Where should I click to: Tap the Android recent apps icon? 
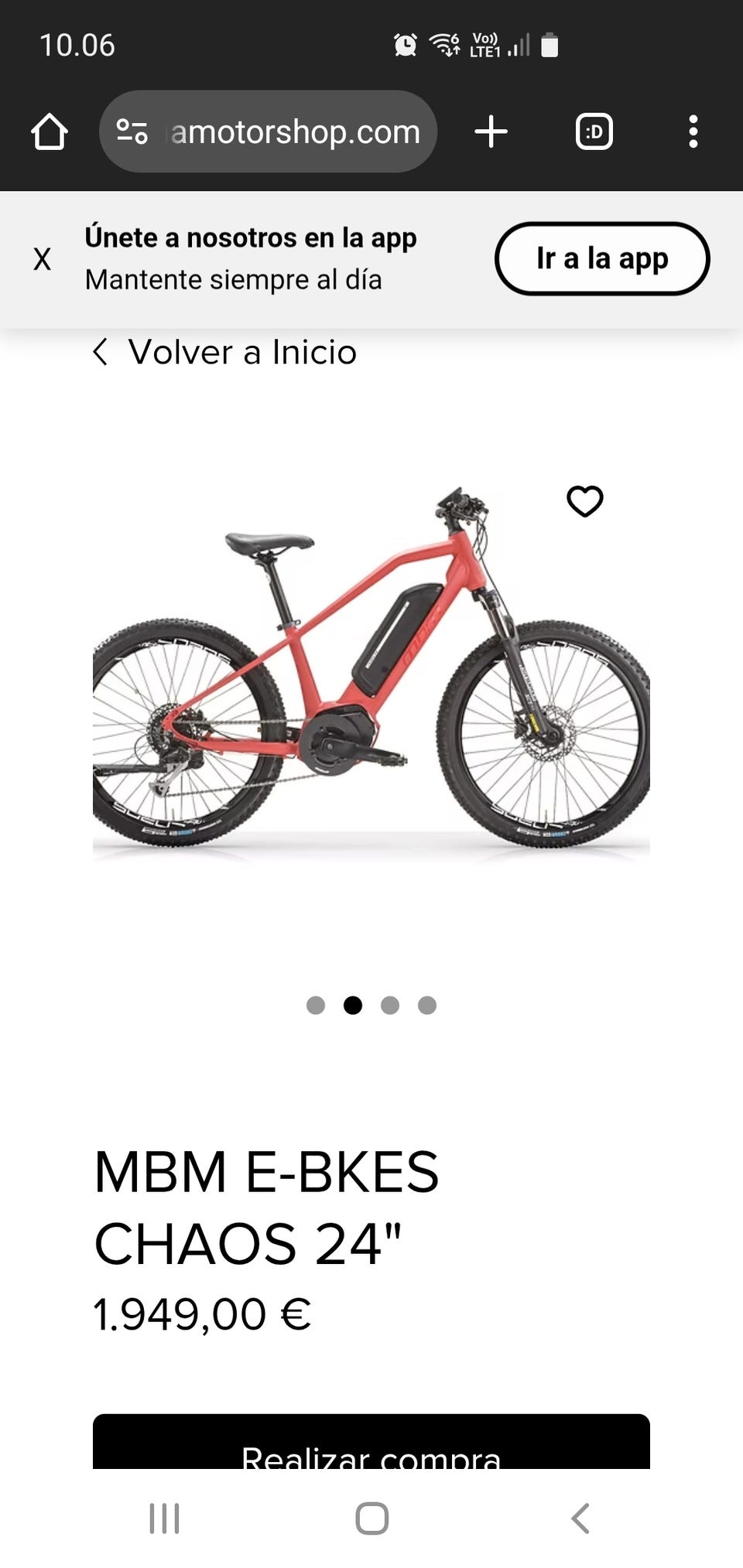click(x=164, y=1518)
